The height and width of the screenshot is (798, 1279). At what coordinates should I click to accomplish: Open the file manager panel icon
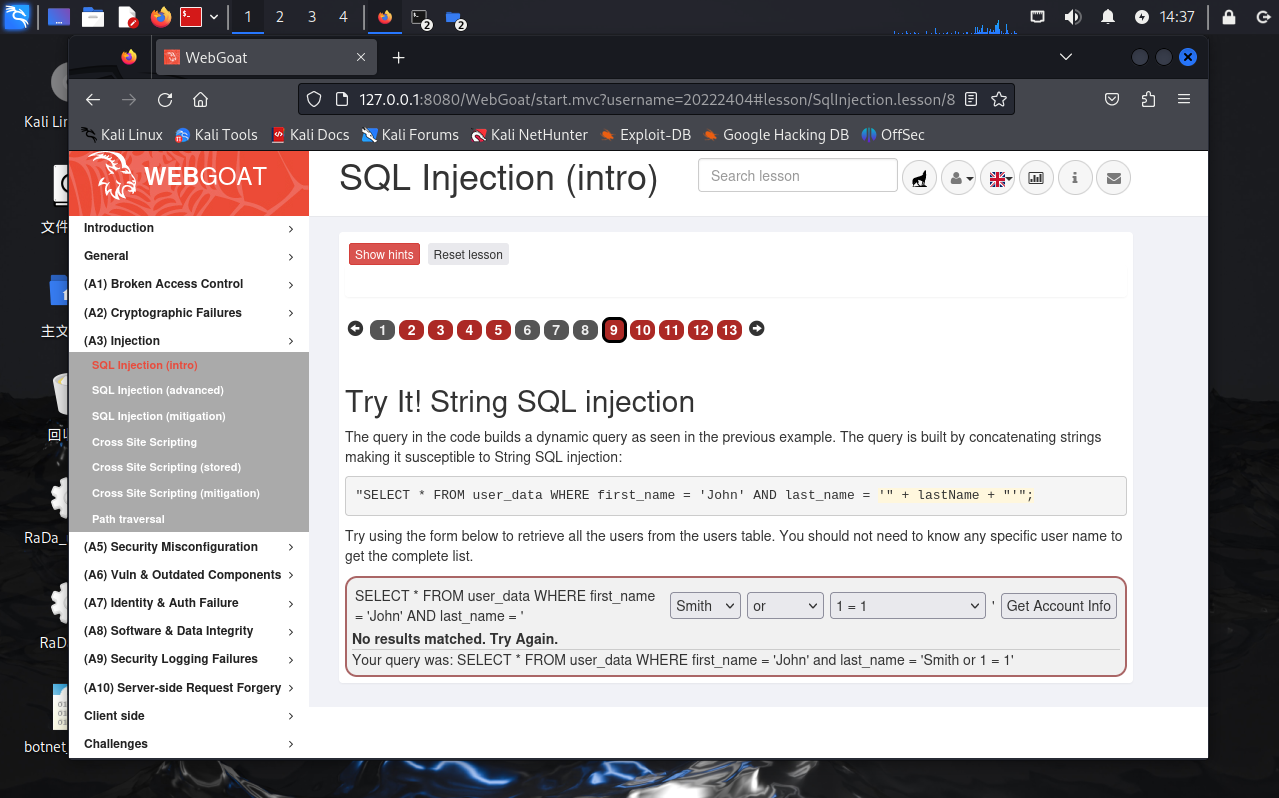93,17
